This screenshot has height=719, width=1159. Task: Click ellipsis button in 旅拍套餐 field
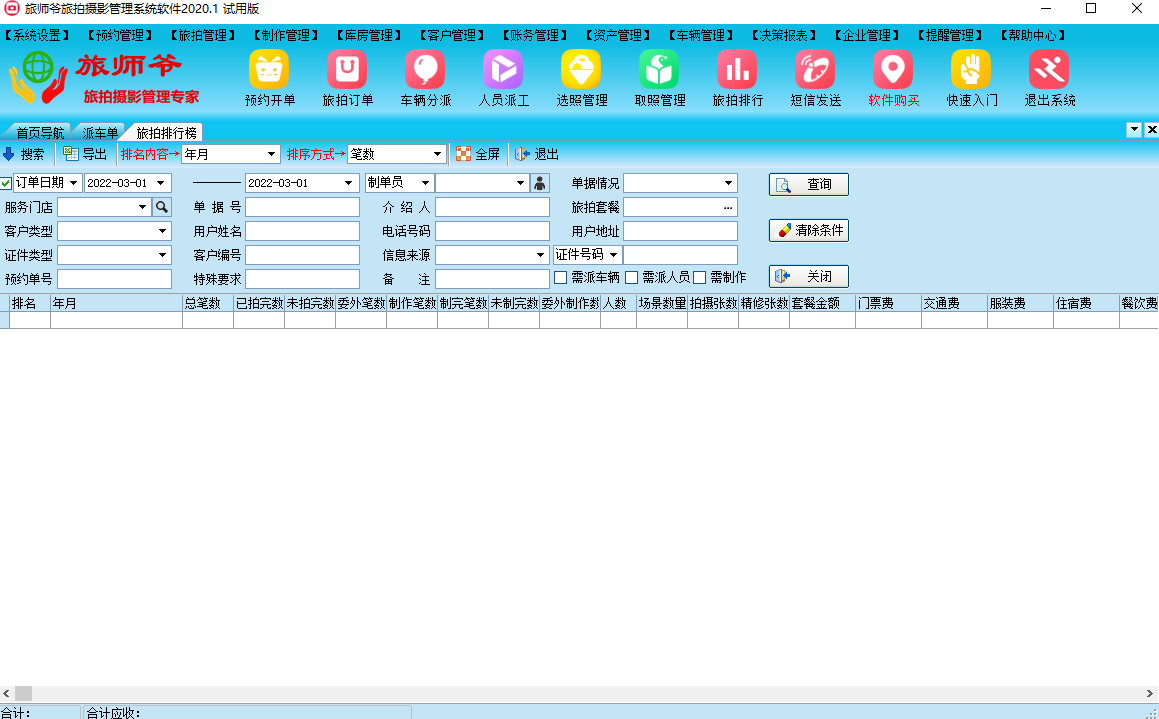728,208
